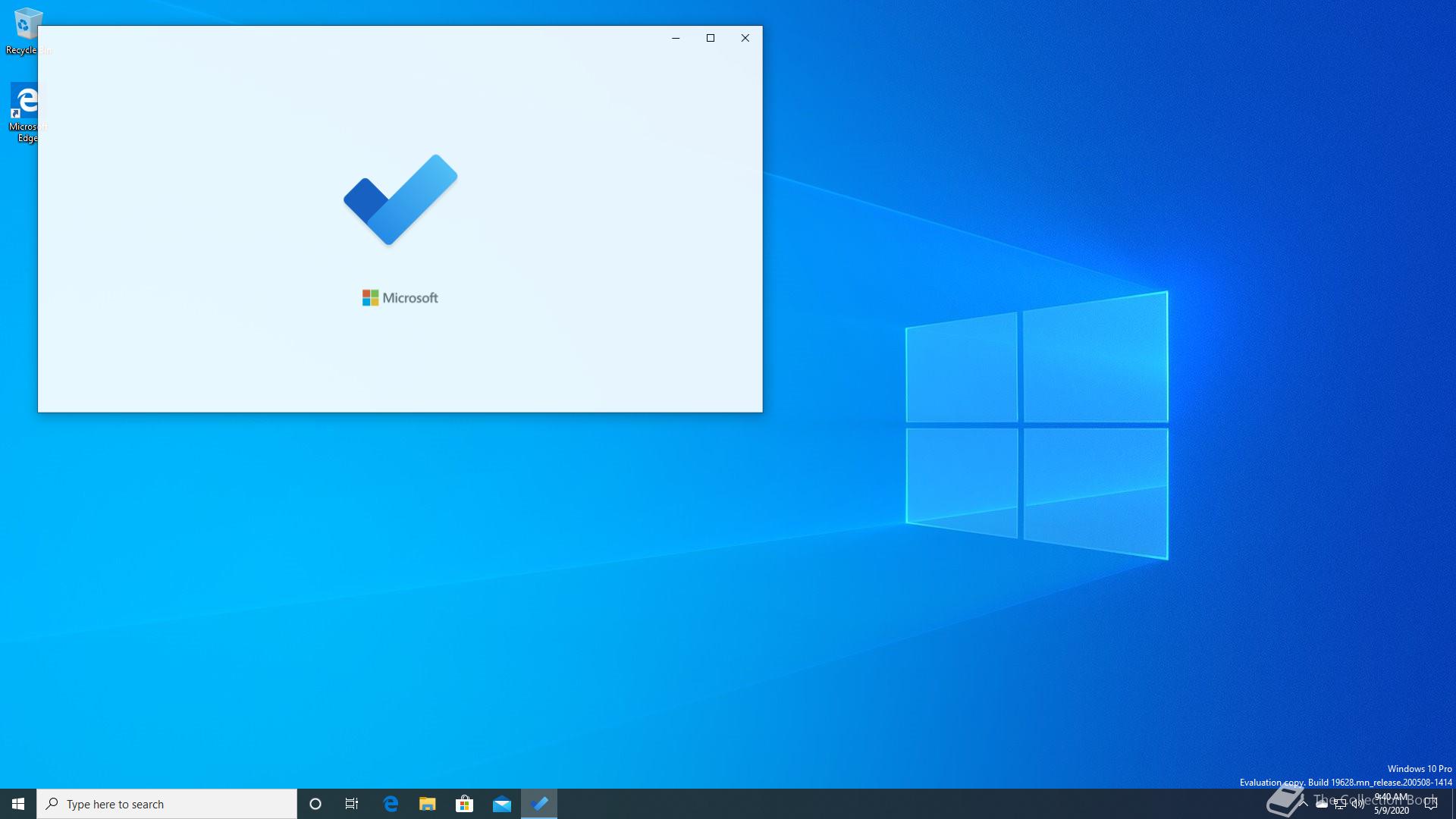Open Microsoft Store from the taskbar
1456x819 pixels.
pos(464,804)
